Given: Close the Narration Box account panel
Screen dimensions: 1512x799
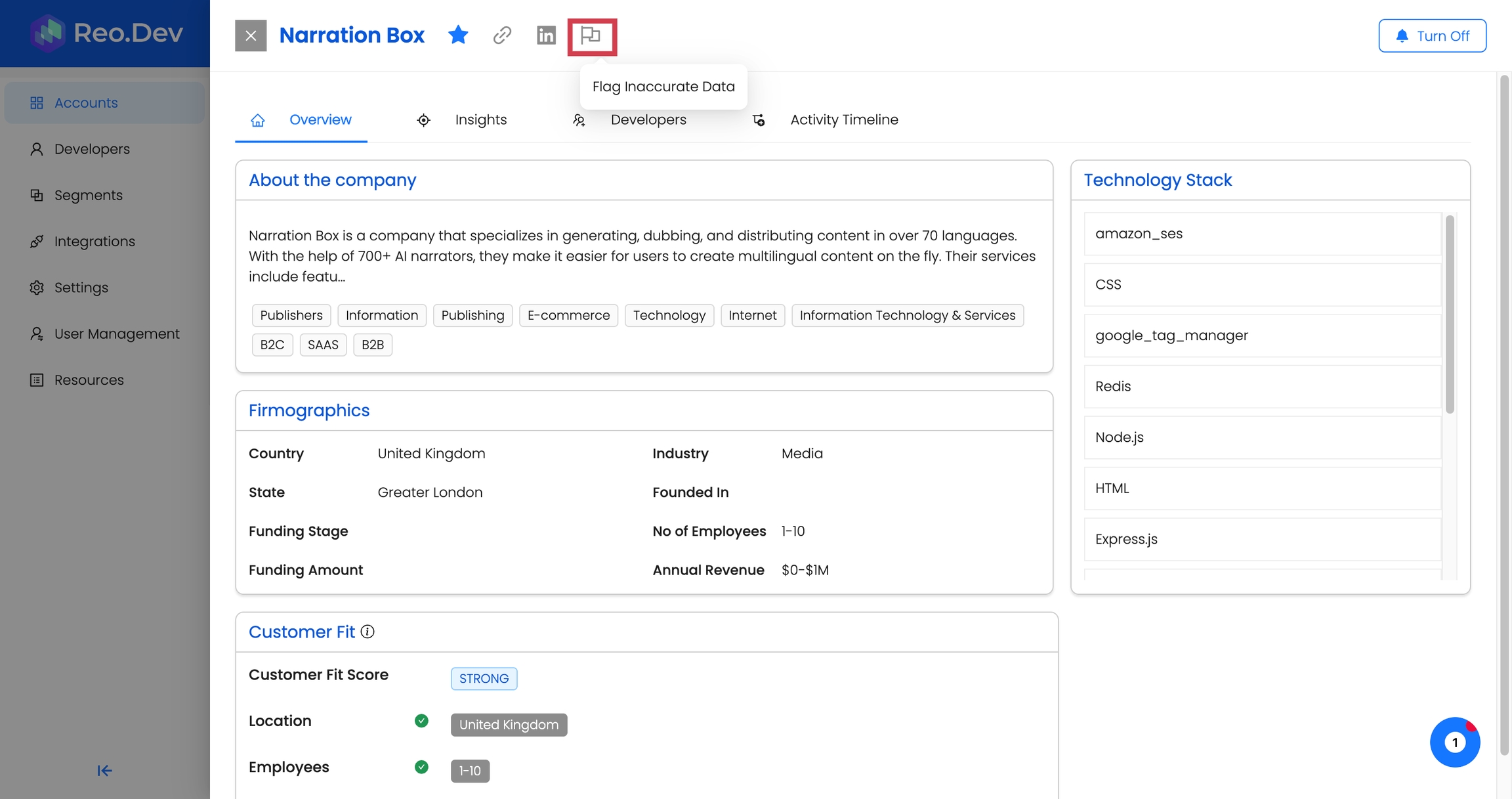Looking at the screenshot, I should (x=251, y=35).
